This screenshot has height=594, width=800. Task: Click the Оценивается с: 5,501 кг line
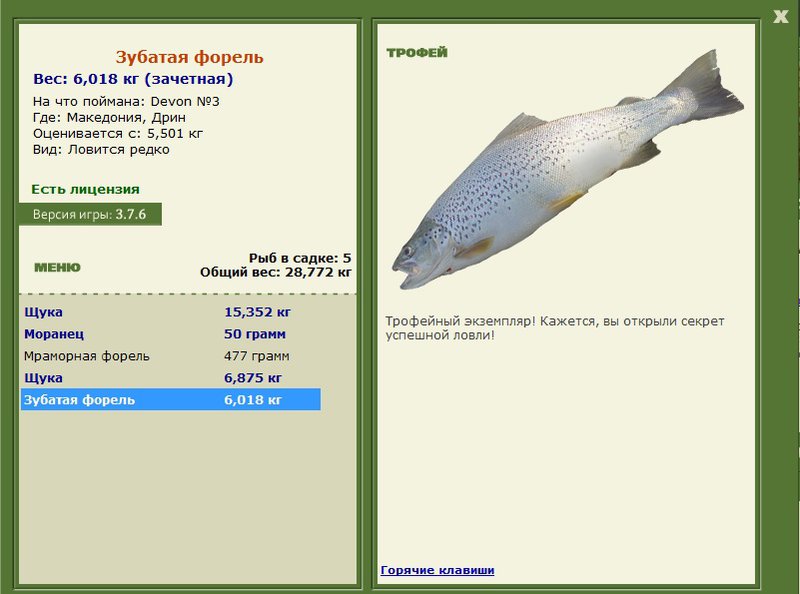pyautogui.click(x=118, y=134)
